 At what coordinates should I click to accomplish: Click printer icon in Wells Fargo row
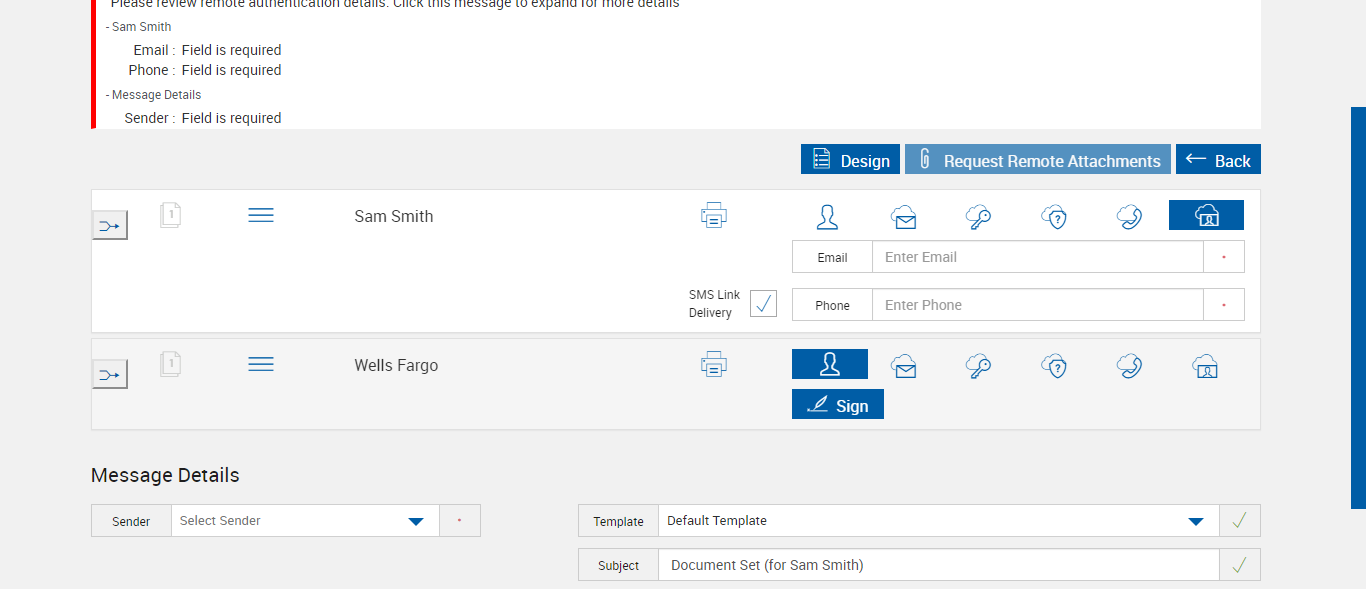coord(714,365)
